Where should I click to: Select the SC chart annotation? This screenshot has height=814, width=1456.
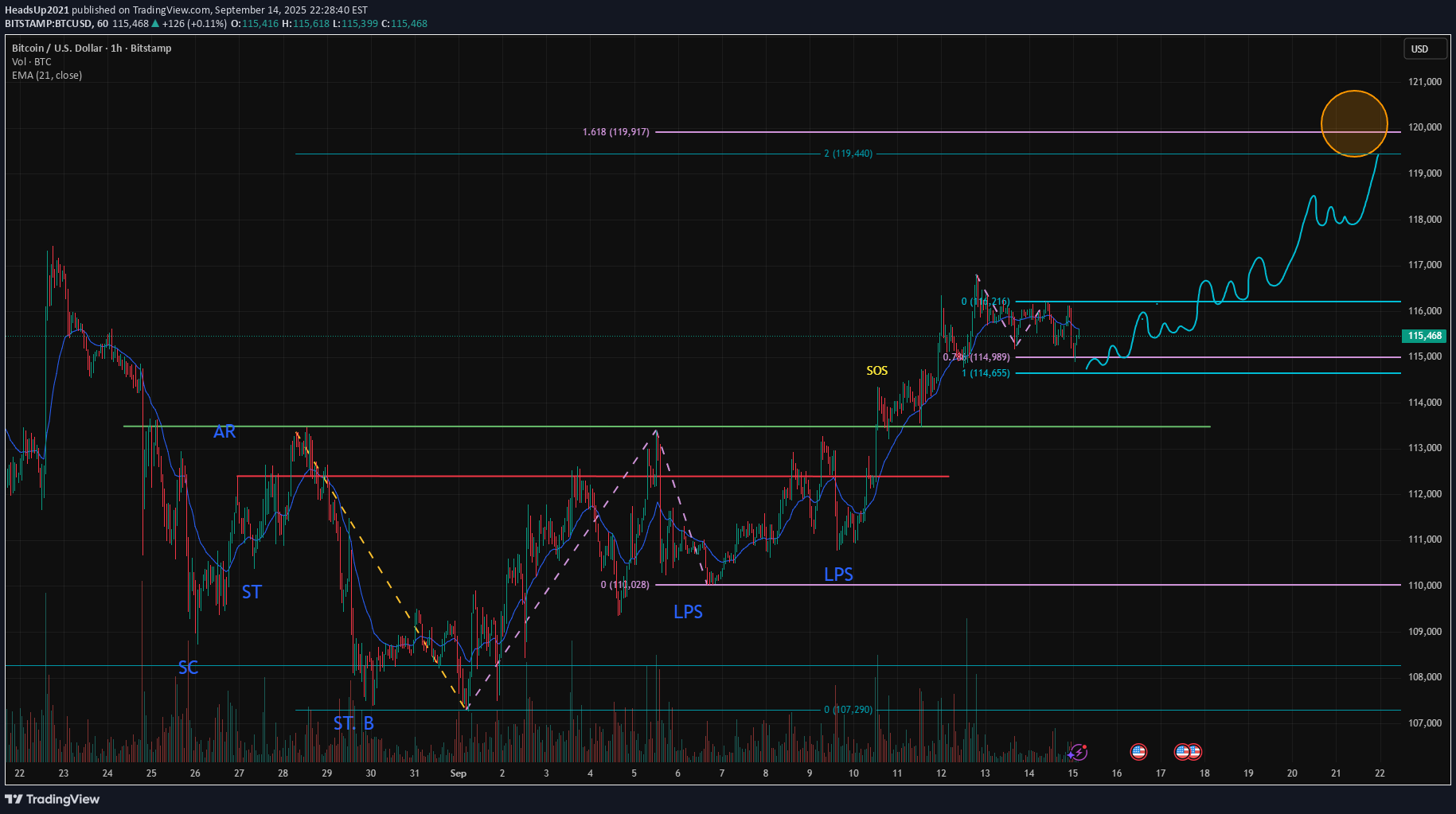[x=188, y=668]
